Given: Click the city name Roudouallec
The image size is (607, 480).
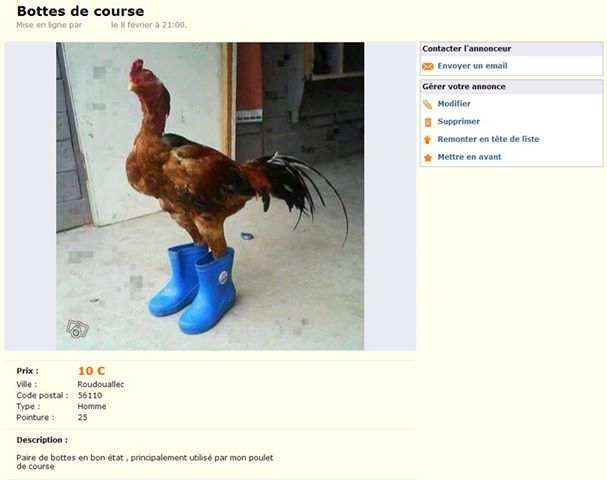Looking at the screenshot, I should point(101,384).
